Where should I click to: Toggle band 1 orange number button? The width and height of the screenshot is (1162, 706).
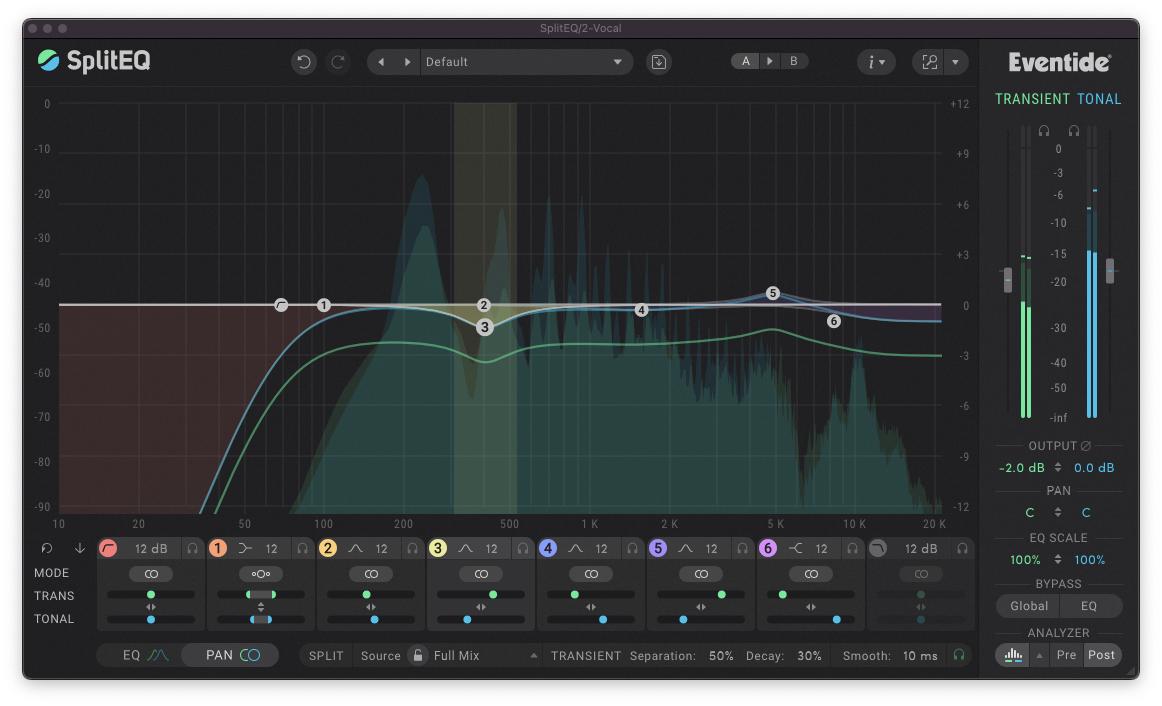[x=218, y=549]
